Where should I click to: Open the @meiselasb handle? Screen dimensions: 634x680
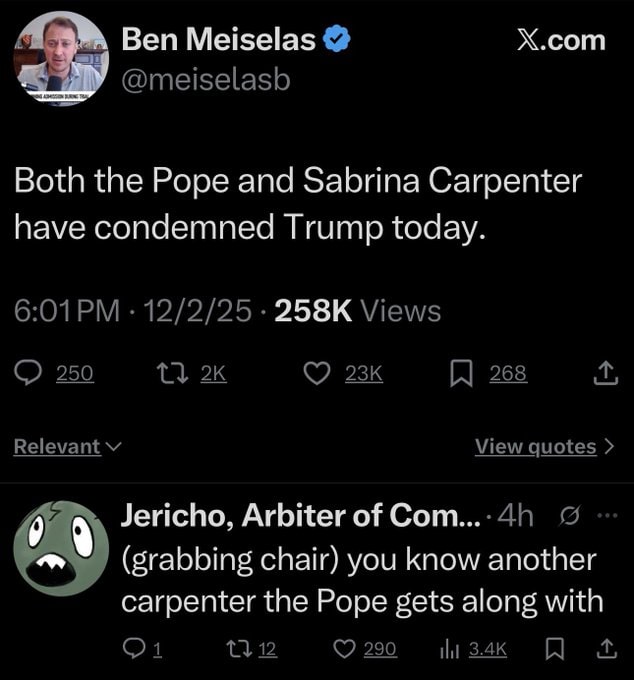(205, 79)
